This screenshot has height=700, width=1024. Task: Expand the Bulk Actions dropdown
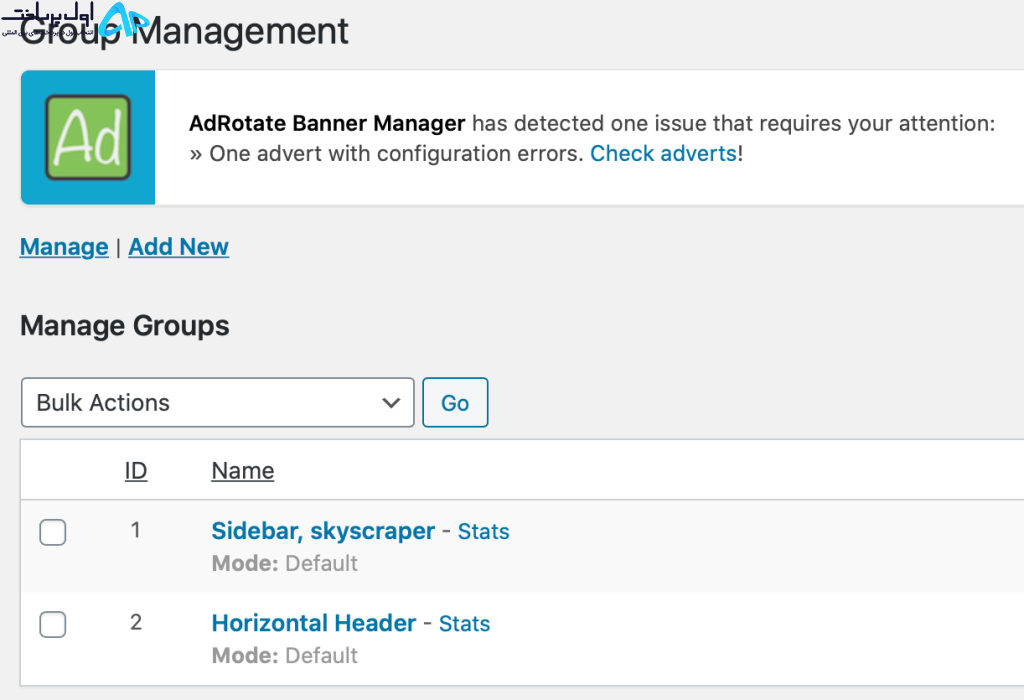point(217,402)
